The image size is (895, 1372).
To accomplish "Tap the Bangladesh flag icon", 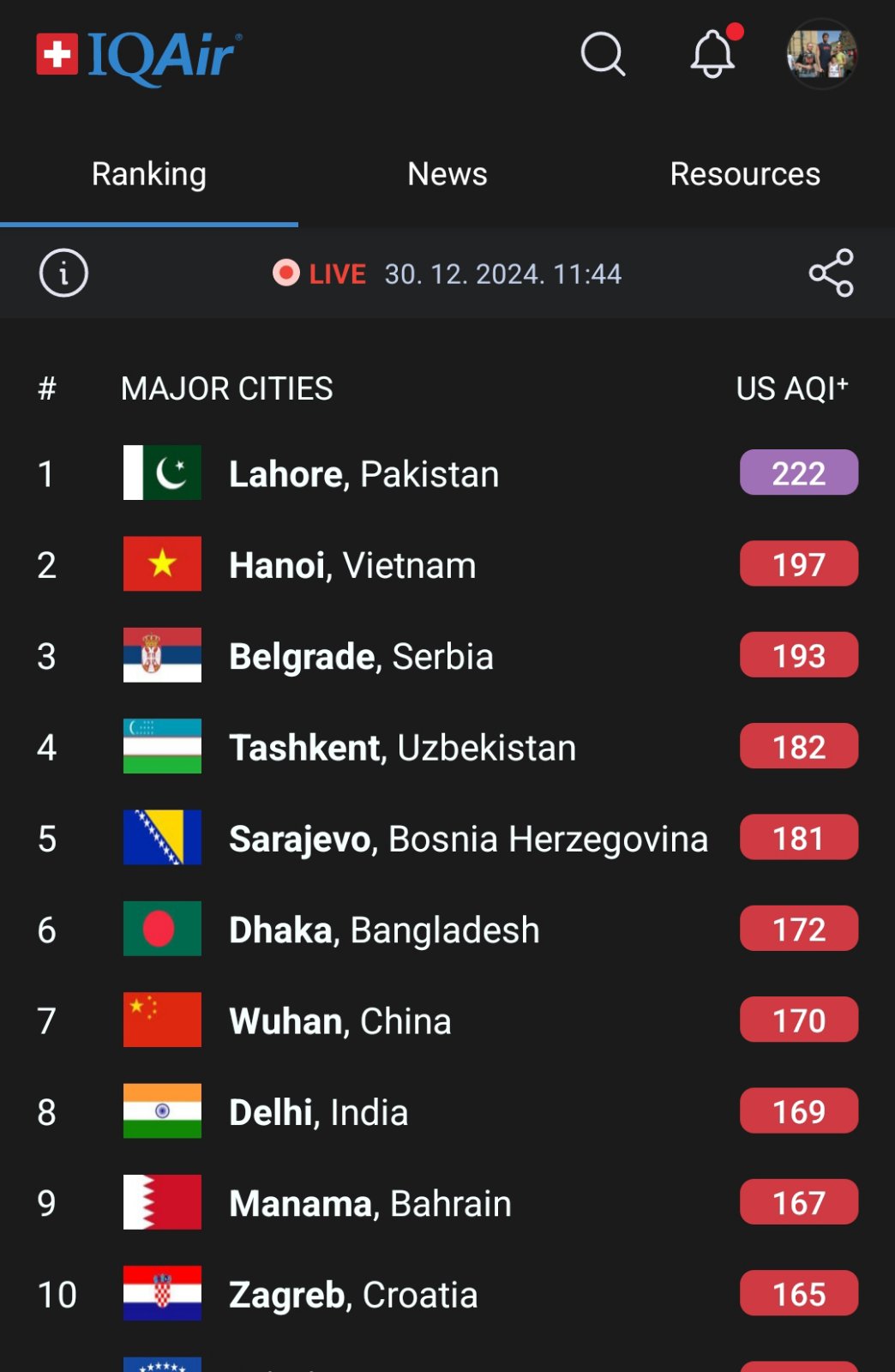I will pos(162,929).
